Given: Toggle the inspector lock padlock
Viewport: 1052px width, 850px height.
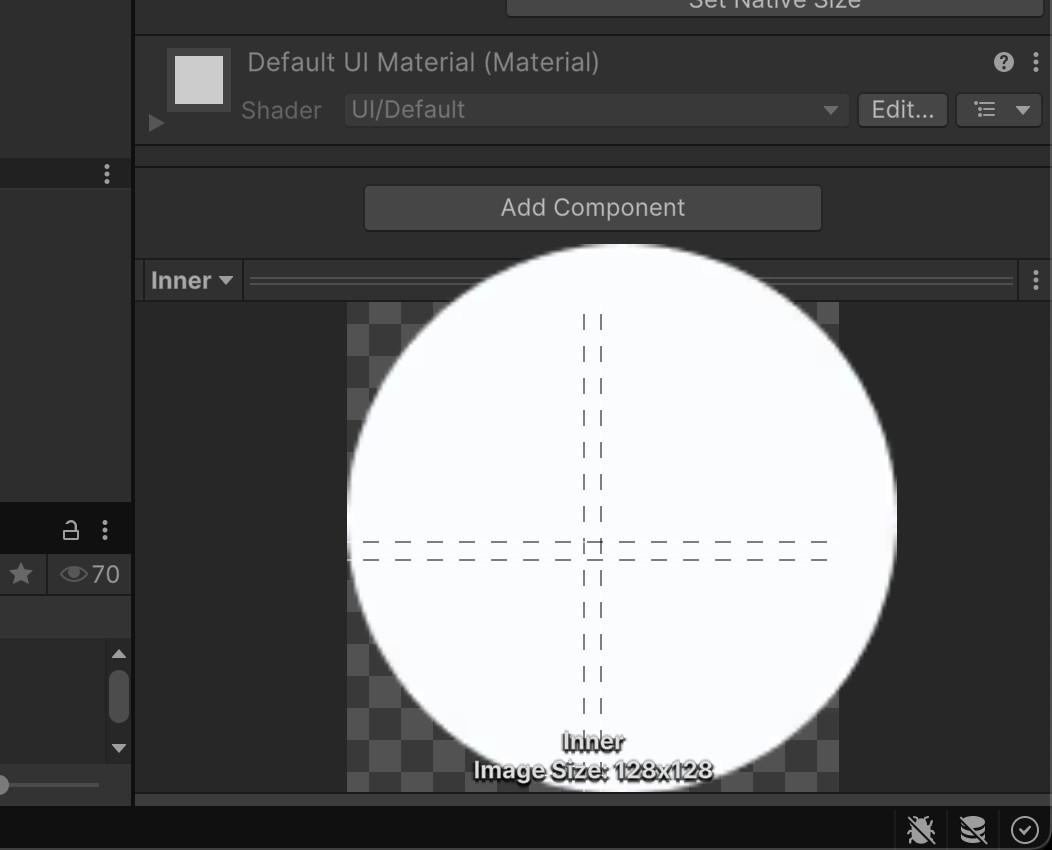Looking at the screenshot, I should coord(70,529).
